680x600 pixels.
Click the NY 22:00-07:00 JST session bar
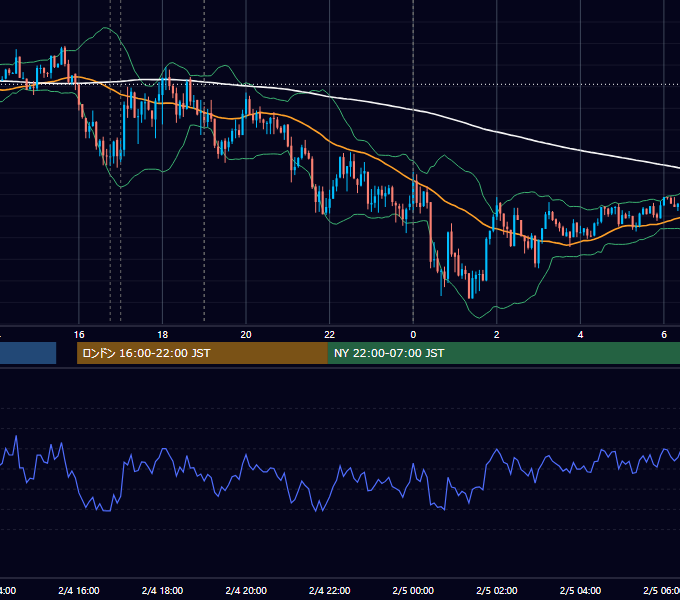click(503, 353)
